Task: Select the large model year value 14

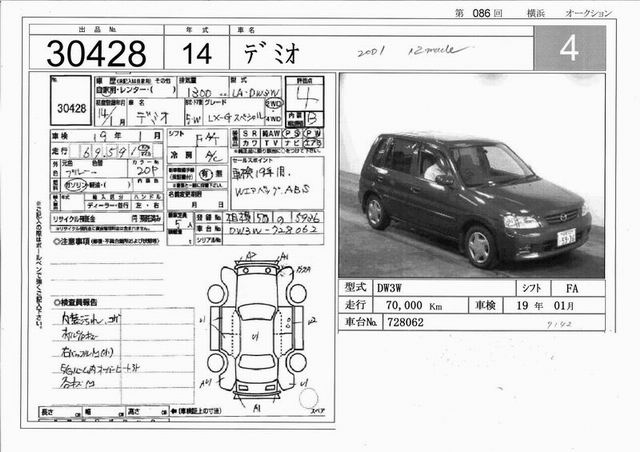Action: (197, 53)
